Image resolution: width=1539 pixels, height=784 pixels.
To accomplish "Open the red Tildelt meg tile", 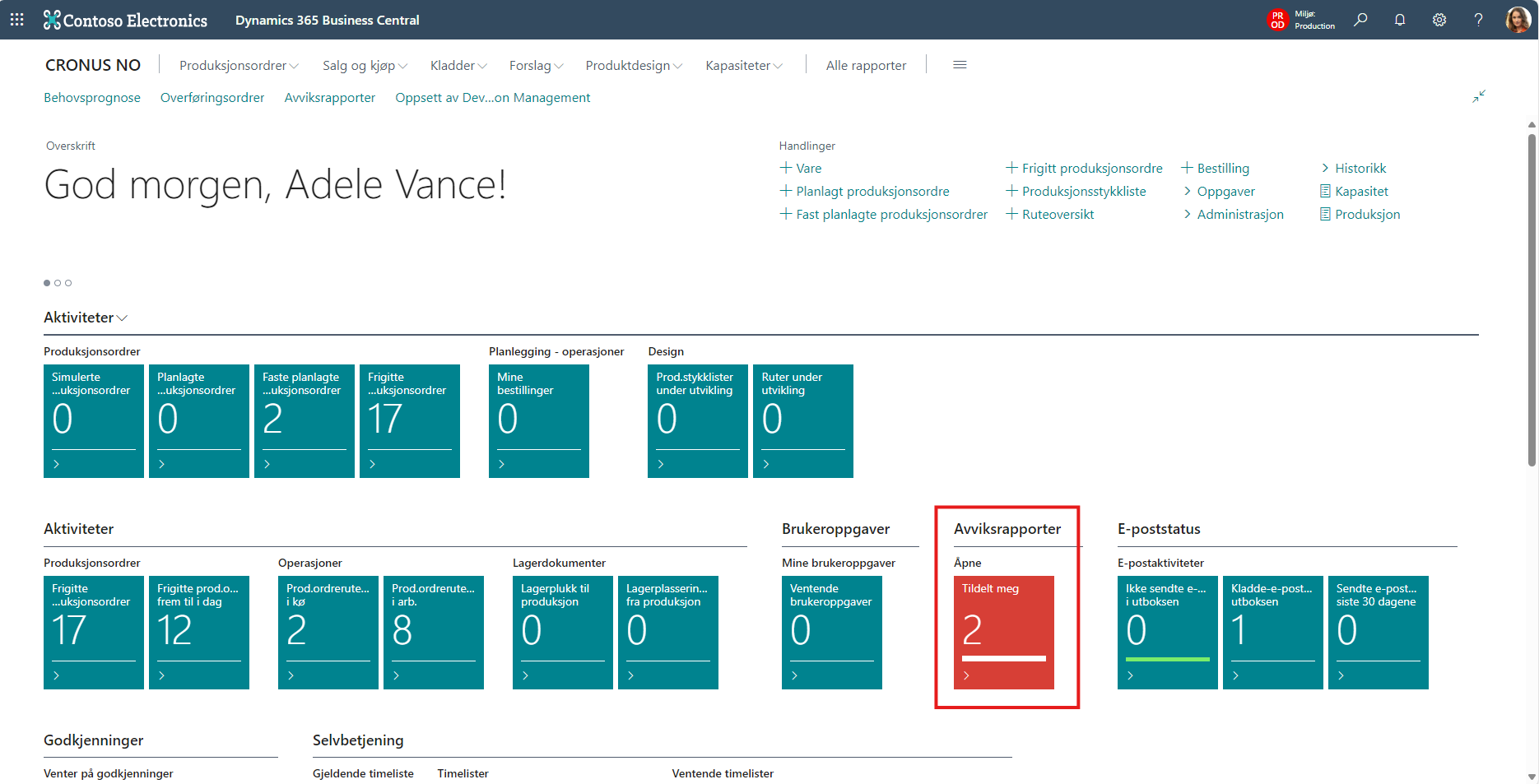I will click(1003, 632).
